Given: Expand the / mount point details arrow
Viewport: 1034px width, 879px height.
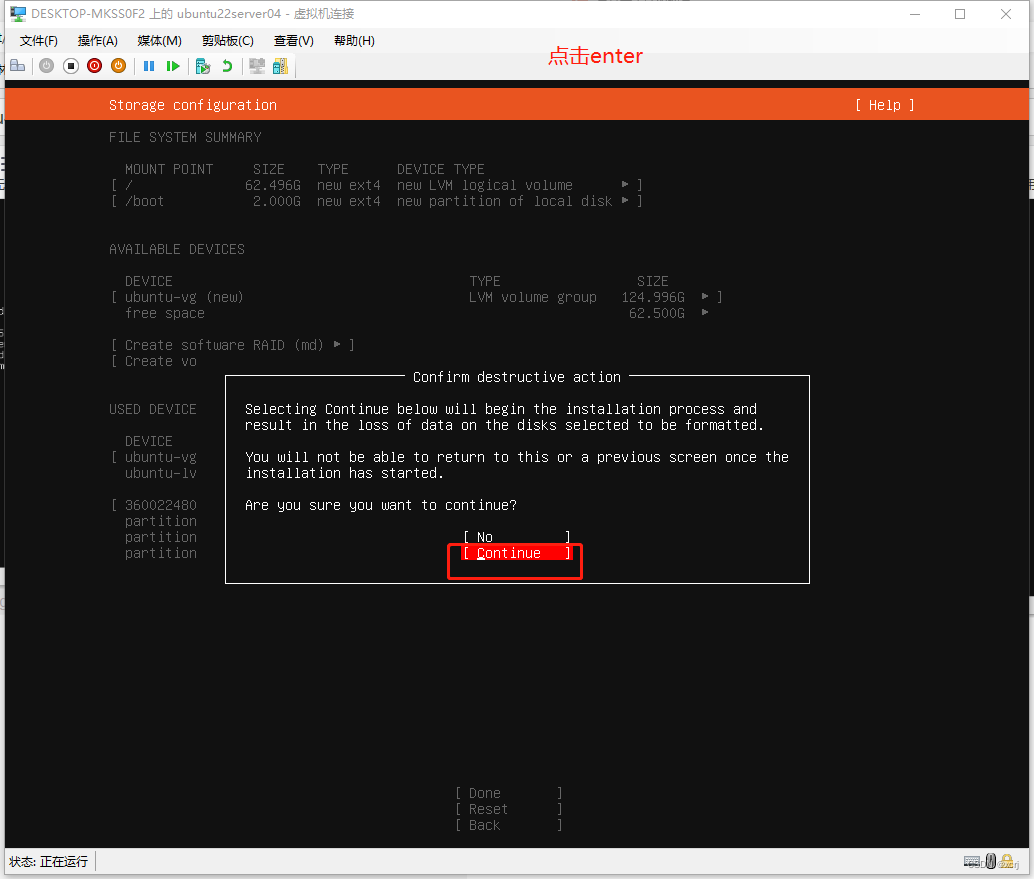Looking at the screenshot, I should 626,185.
